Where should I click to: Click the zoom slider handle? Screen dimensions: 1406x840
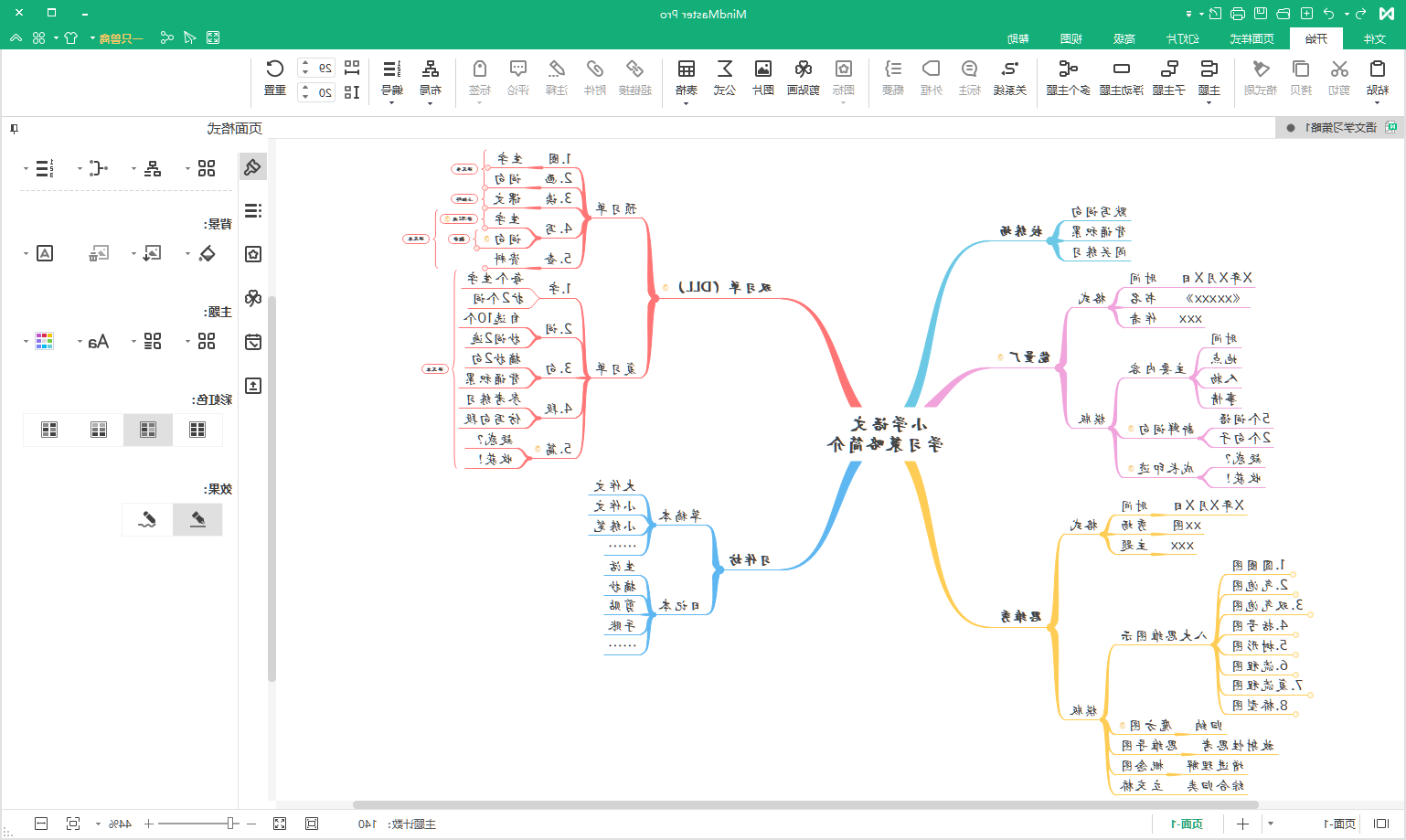230,824
